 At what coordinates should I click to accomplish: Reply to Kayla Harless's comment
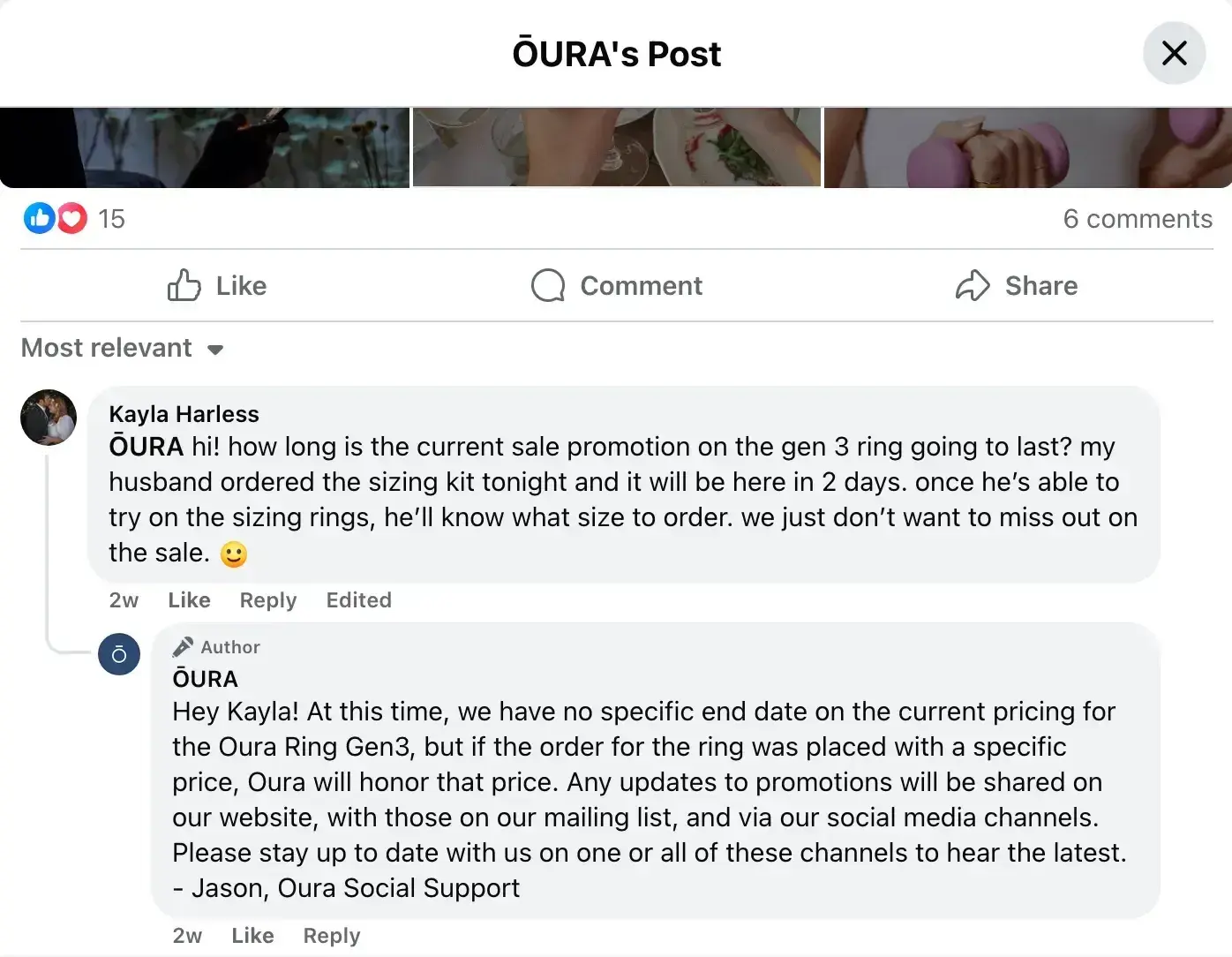pyautogui.click(x=267, y=599)
